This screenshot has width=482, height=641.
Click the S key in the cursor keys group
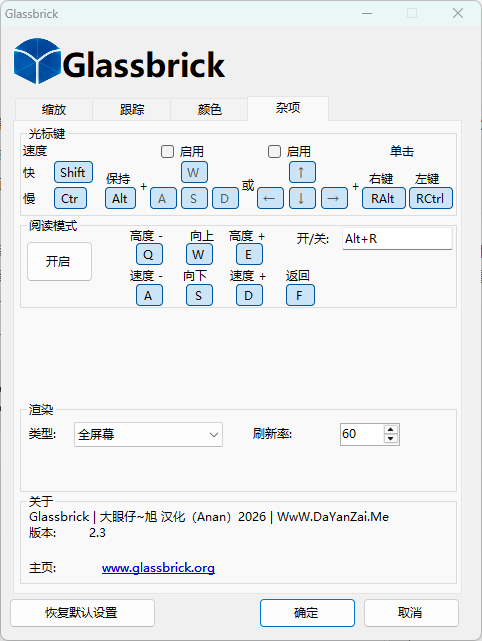(194, 198)
